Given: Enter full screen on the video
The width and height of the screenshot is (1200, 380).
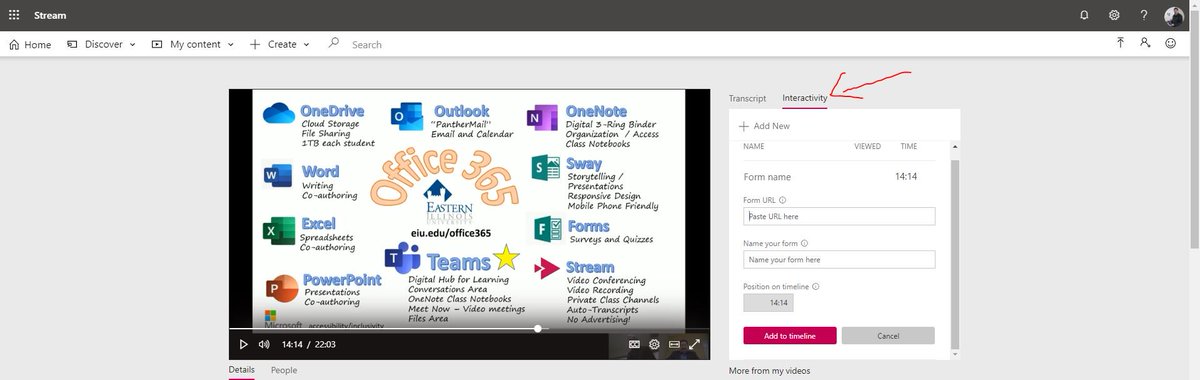Looking at the screenshot, I should tap(694, 344).
